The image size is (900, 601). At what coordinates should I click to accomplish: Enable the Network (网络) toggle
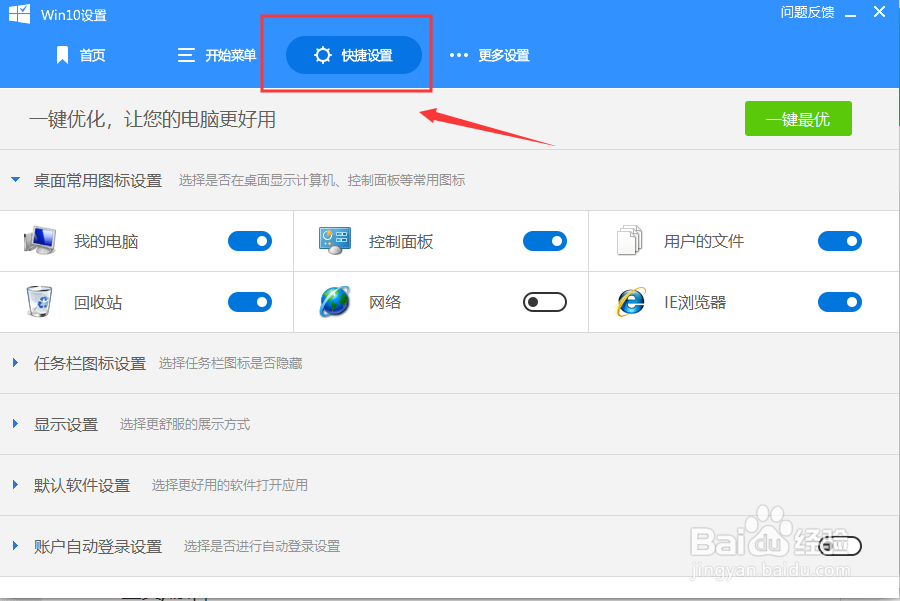click(x=544, y=301)
